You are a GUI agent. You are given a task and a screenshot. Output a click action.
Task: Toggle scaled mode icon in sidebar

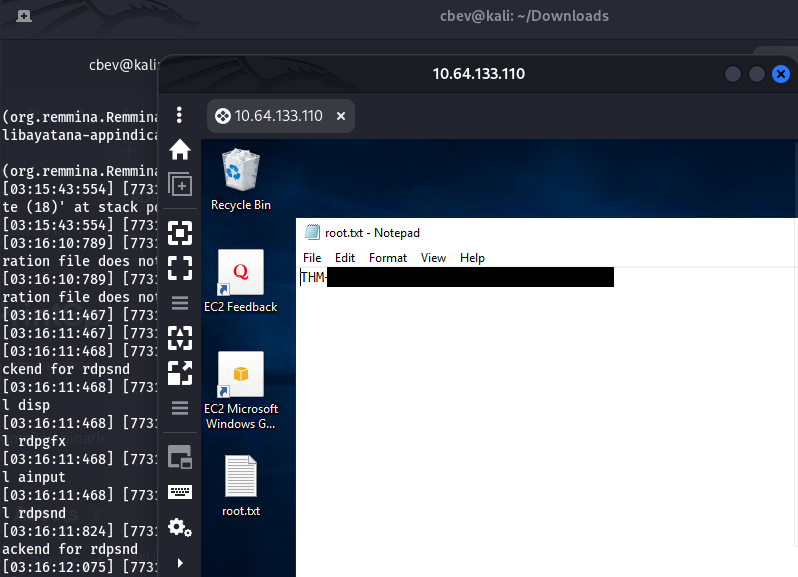coord(180,373)
